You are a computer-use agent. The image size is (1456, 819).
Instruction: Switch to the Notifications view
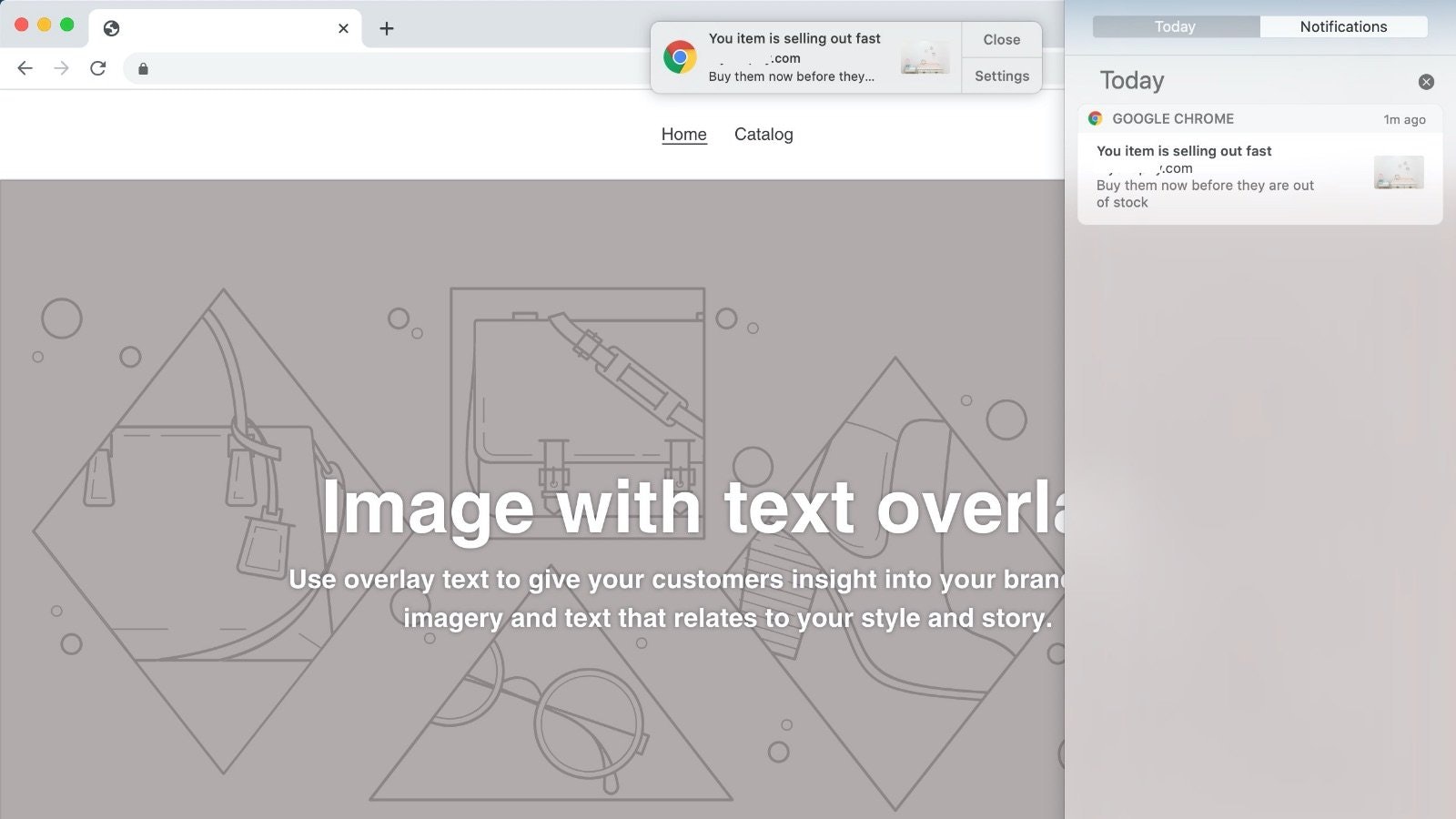[1344, 26]
